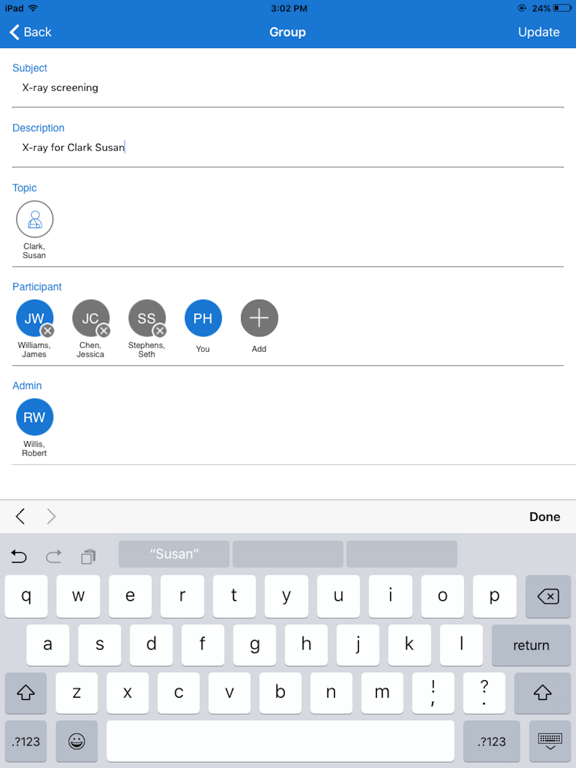
Task: Tap the p key
Action: 495,596
